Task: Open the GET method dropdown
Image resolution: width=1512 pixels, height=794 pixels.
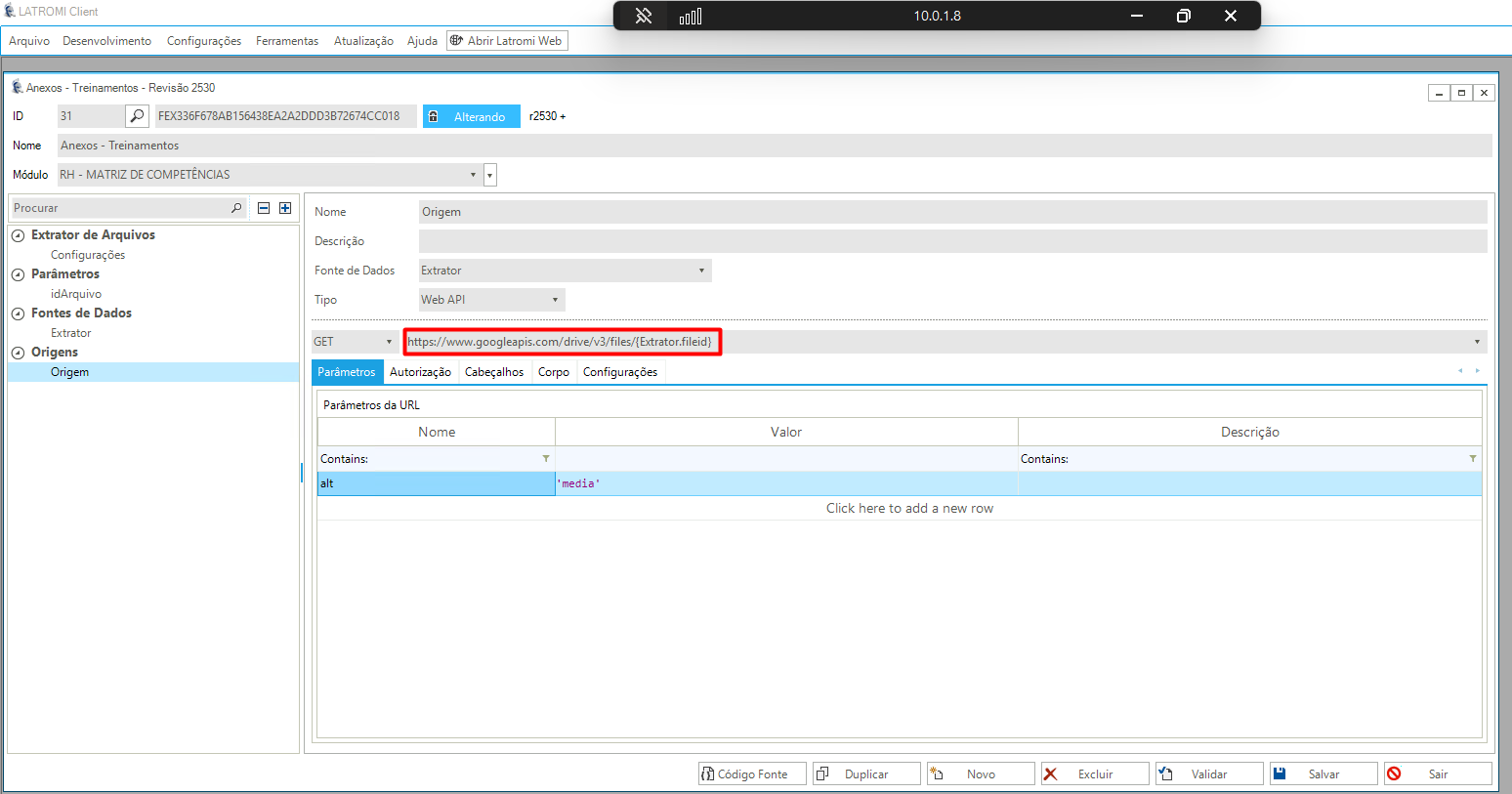Action: click(x=389, y=342)
